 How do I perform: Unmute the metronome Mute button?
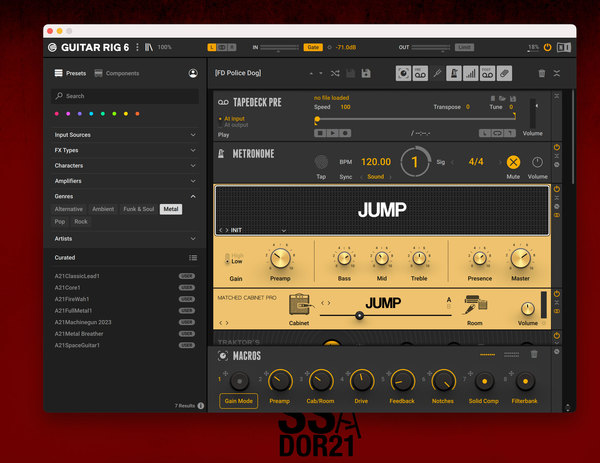(x=513, y=162)
